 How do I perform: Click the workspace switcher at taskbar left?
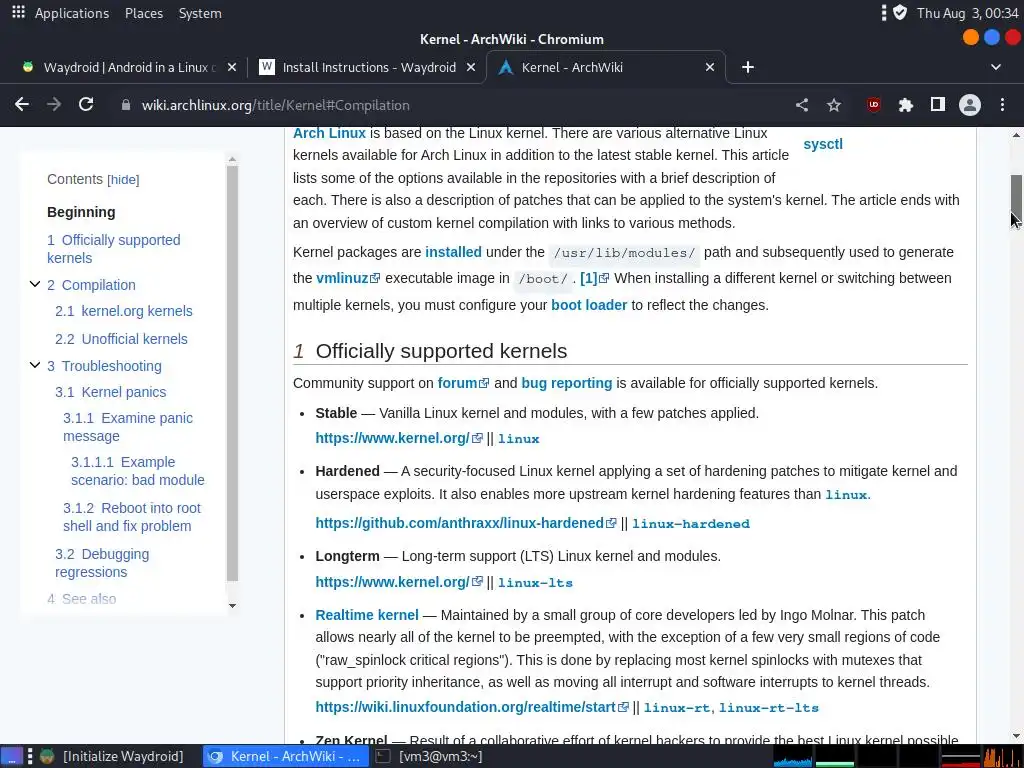[12, 756]
